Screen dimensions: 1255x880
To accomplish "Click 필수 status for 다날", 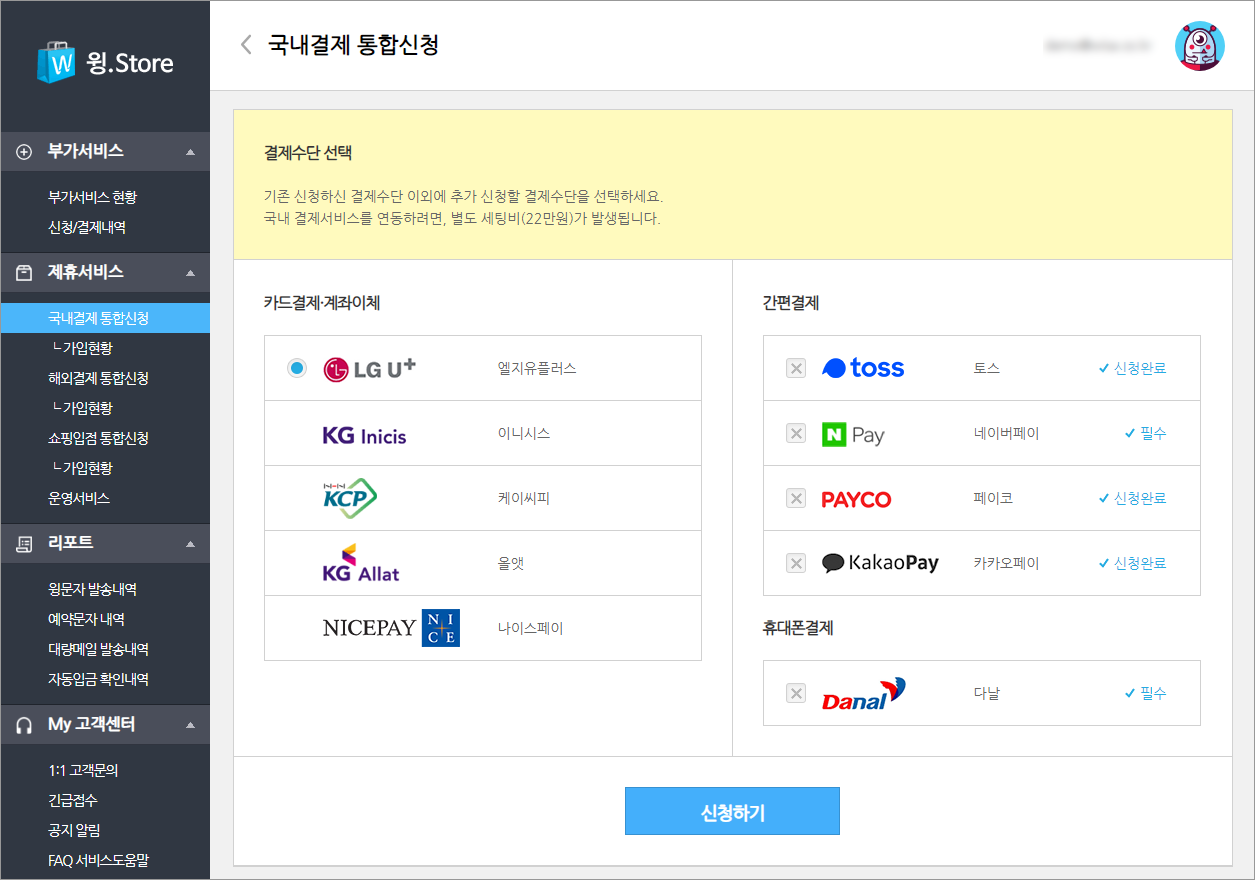I will 1145,693.
